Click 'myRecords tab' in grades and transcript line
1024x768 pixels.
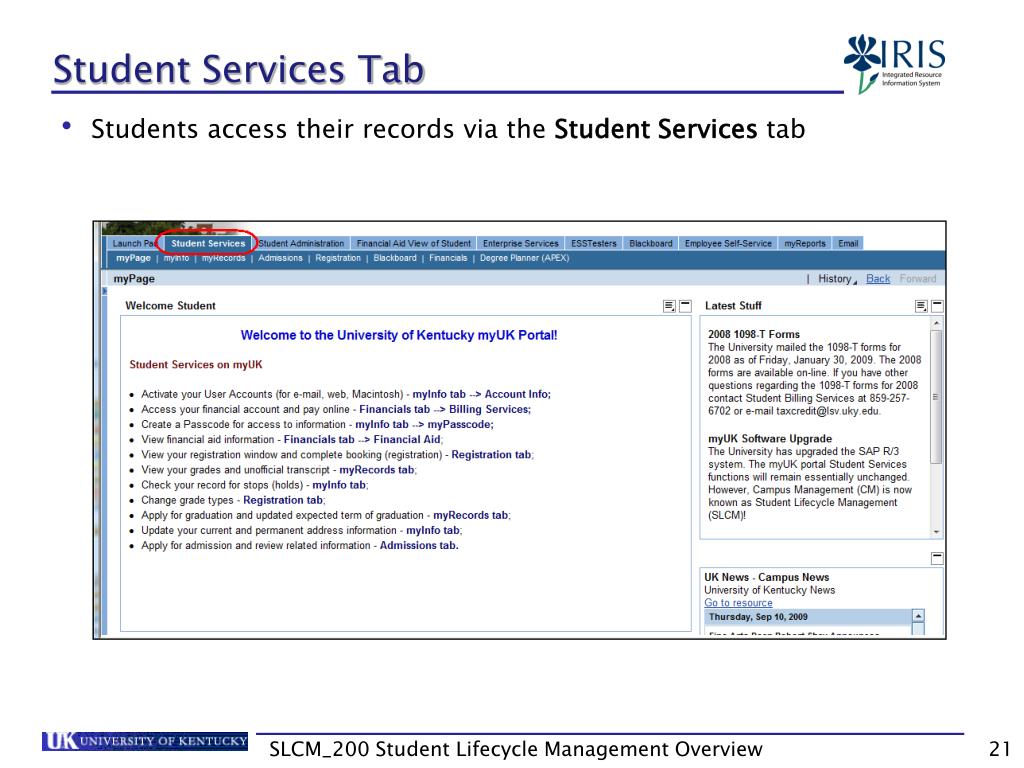(x=377, y=470)
